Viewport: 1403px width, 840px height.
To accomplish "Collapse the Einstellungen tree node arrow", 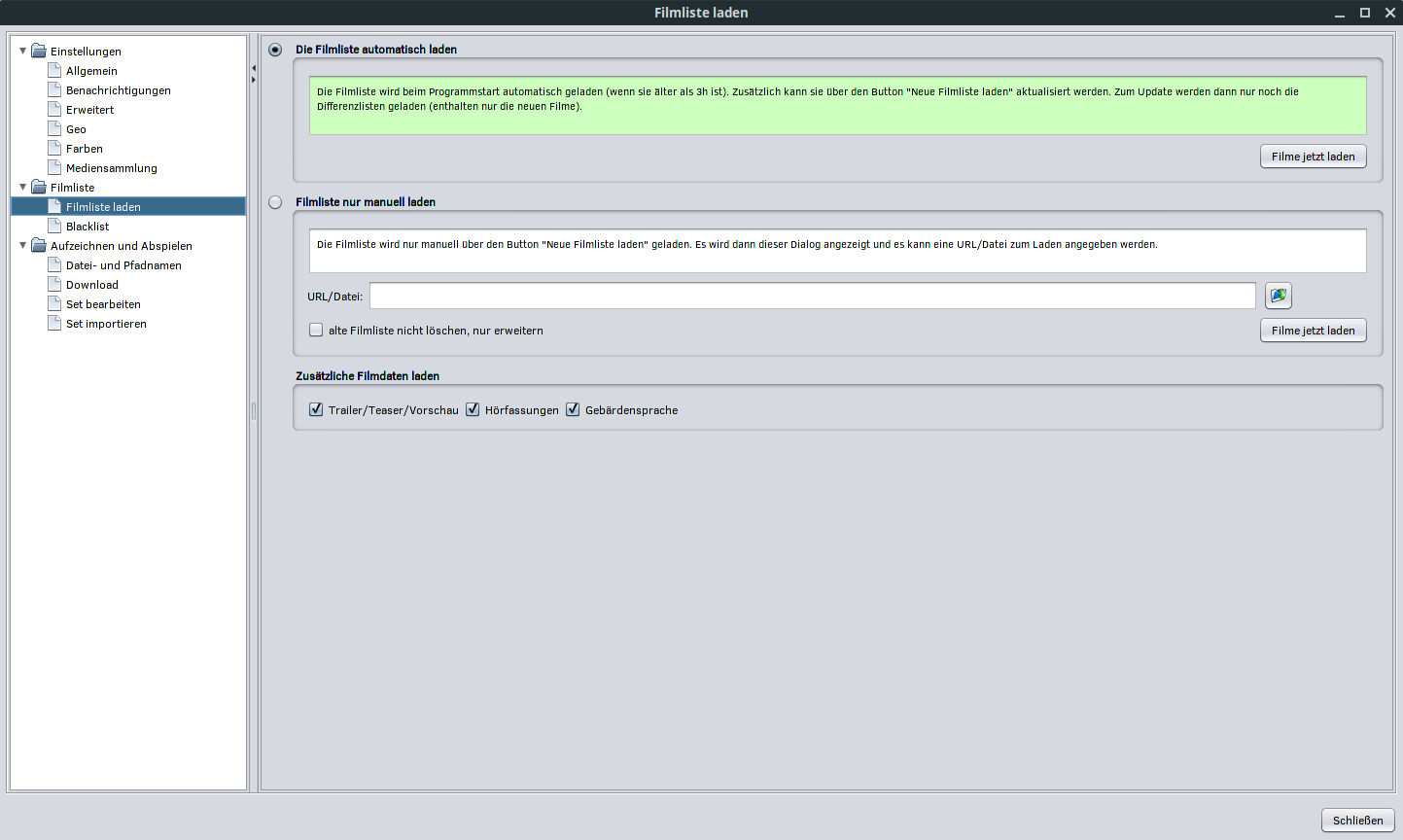I will pos(23,51).
